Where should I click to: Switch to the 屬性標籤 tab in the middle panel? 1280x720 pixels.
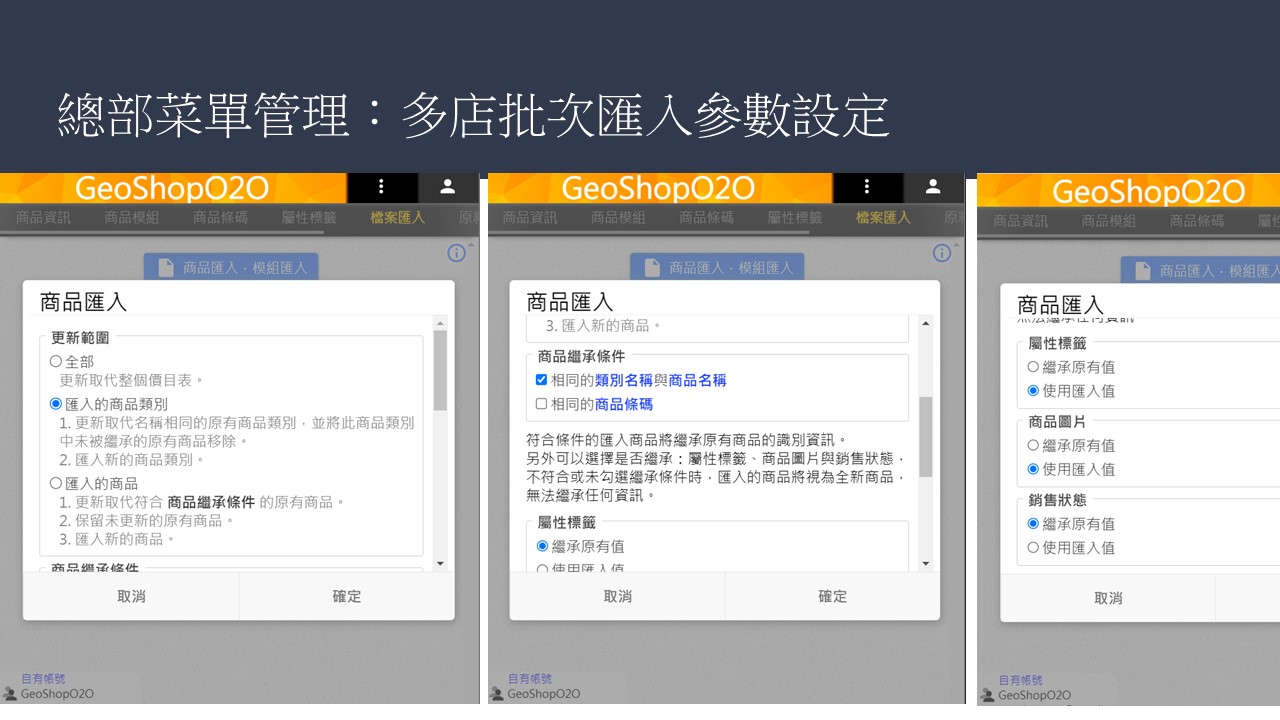[794, 218]
